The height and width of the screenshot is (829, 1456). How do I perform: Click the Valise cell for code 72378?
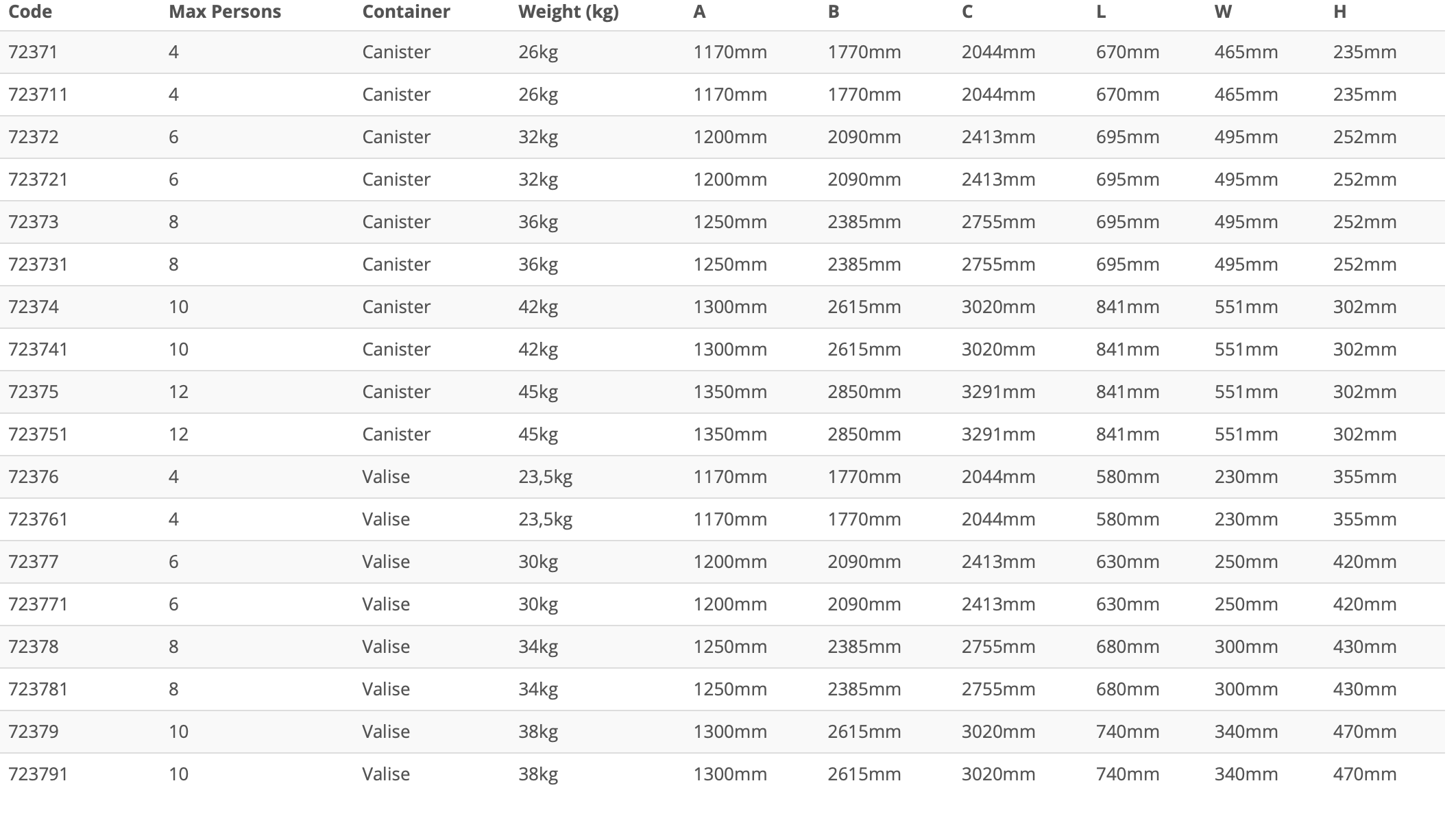pos(386,647)
